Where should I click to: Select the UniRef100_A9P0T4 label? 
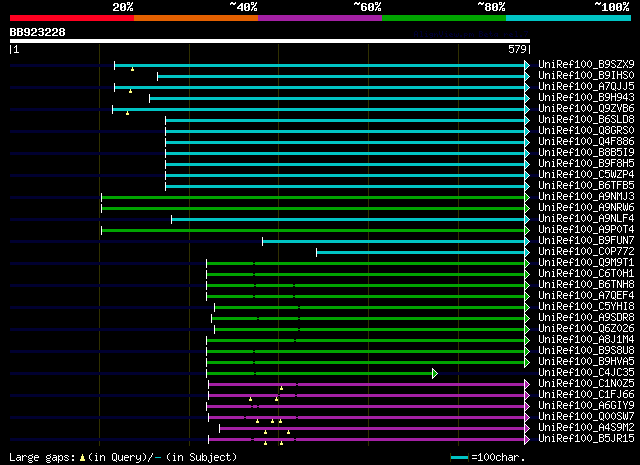pos(586,230)
